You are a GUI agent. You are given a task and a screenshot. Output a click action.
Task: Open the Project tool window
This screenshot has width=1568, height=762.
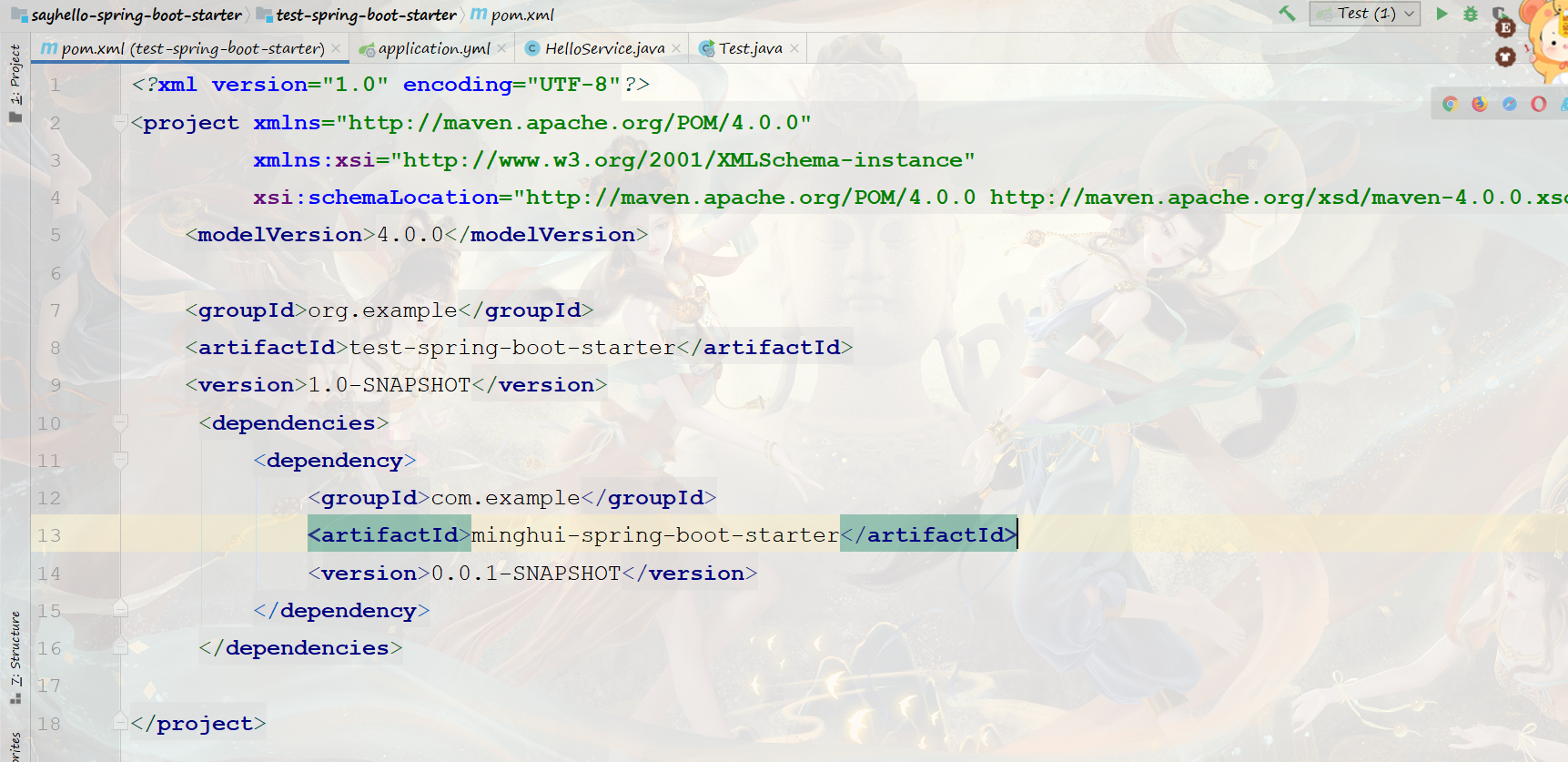point(15,82)
